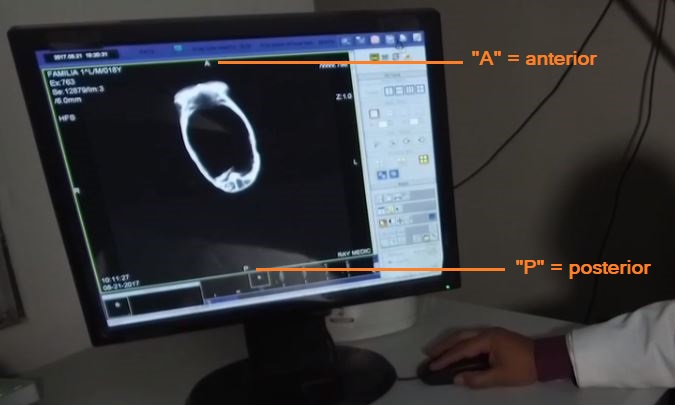Click the yellow grid icon in the tool panel

pyautogui.click(x=422, y=160)
